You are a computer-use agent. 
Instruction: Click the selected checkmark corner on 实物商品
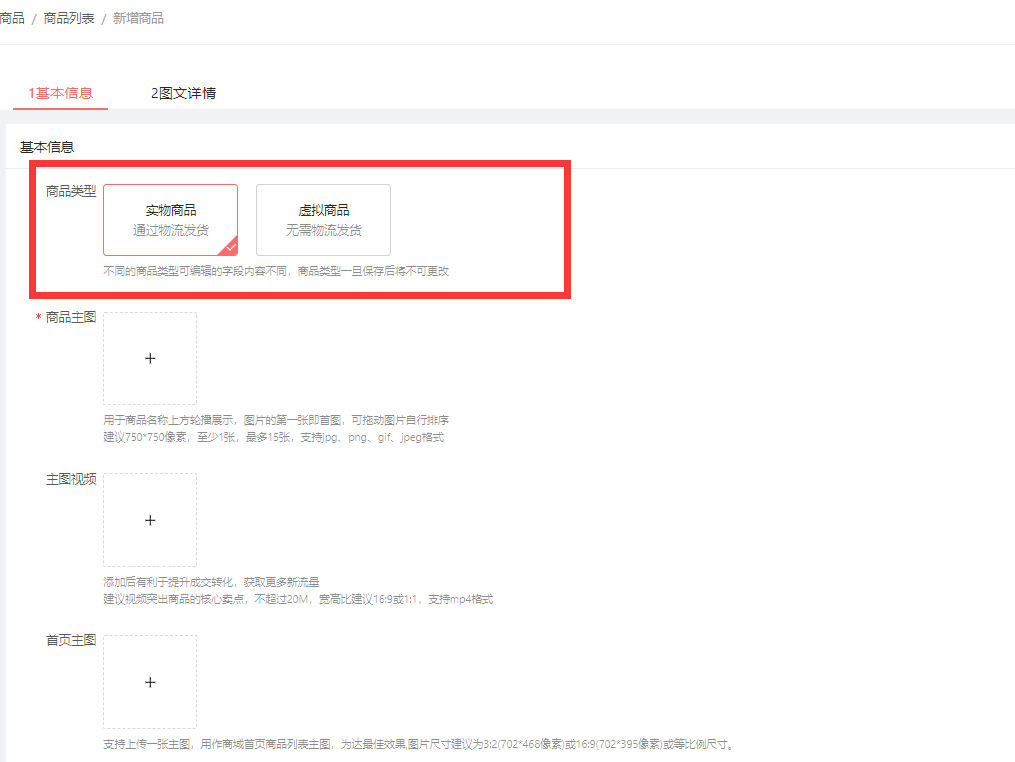click(230, 248)
